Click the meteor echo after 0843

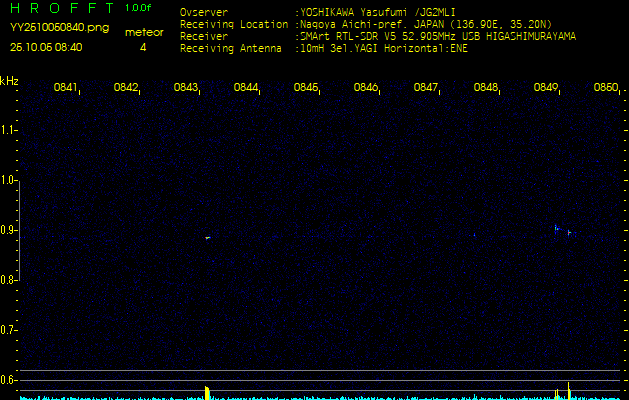[207, 238]
